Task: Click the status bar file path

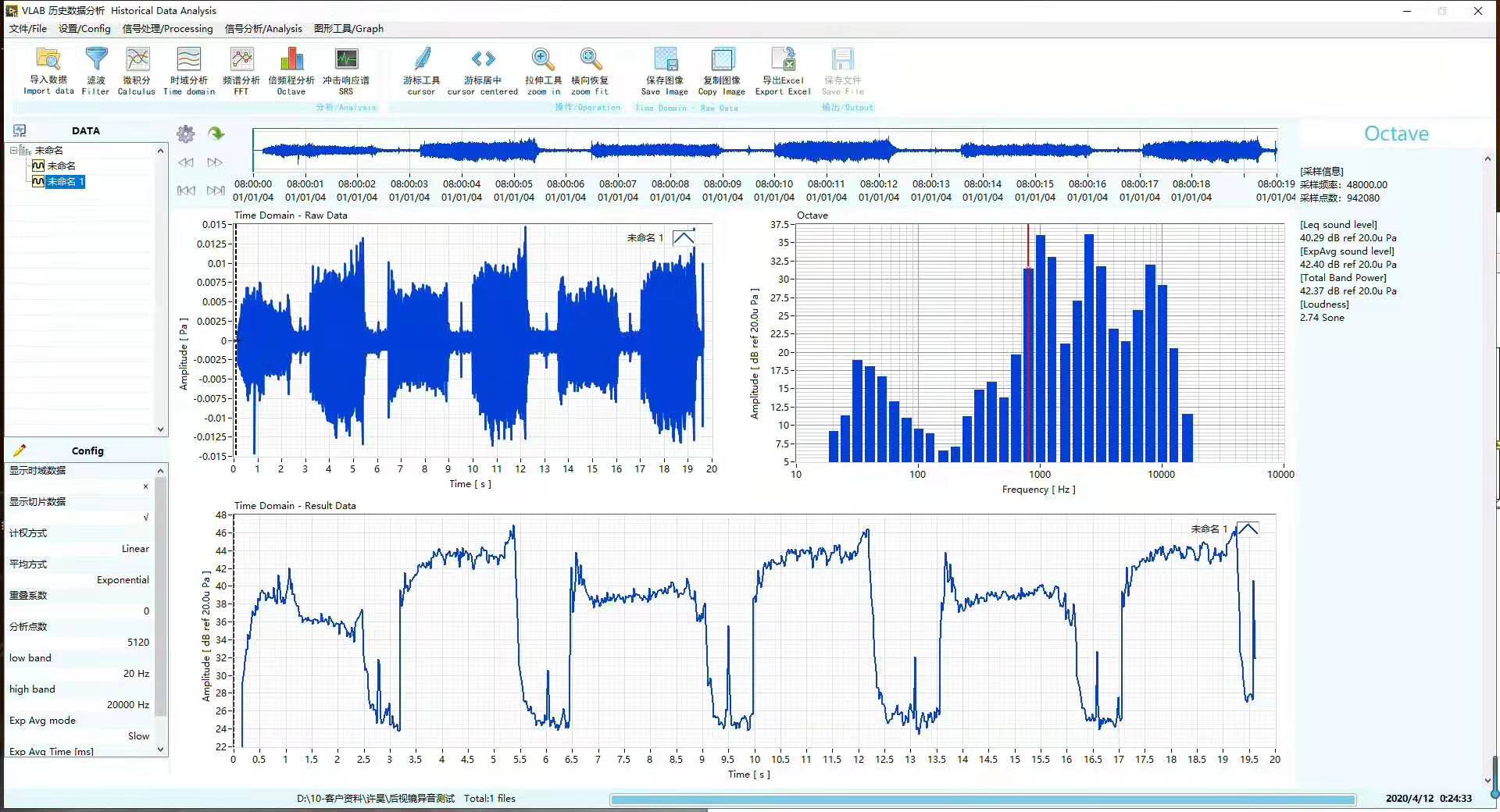Action: 376,799
